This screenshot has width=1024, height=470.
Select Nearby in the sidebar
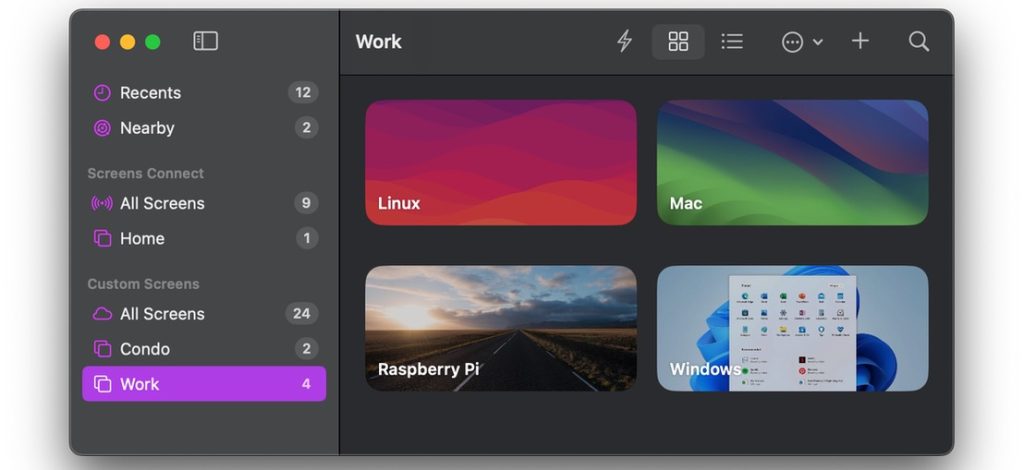[x=147, y=128]
